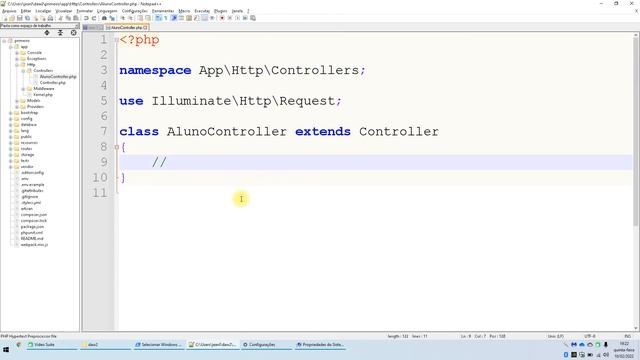640x360 pixels.
Task: Click the Paste toolbar icon
Action: tap(76, 18)
